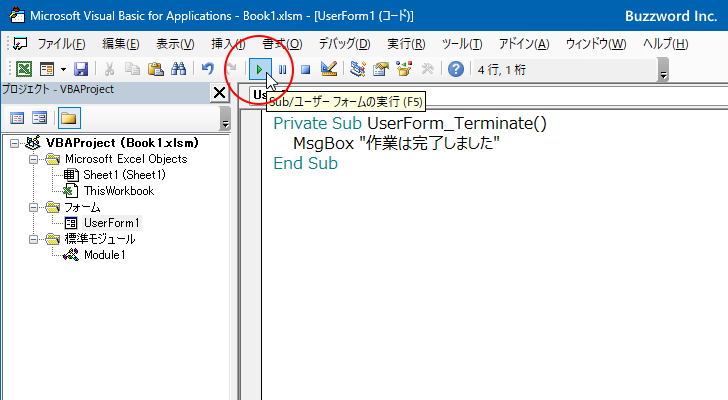728x400 pixels.
Task: Collapse the フォーム folder
Action: (x=33, y=207)
